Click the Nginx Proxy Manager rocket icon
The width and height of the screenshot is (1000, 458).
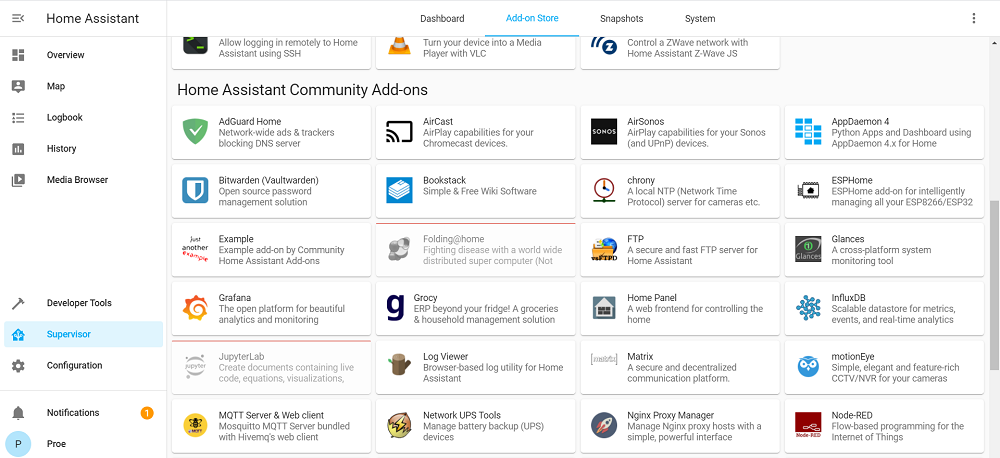[x=604, y=425]
